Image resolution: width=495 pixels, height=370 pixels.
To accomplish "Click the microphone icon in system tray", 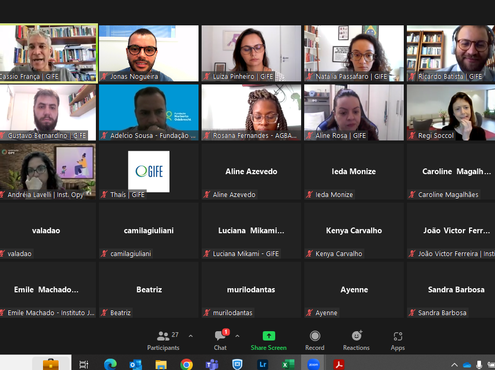I will click(x=479, y=365).
